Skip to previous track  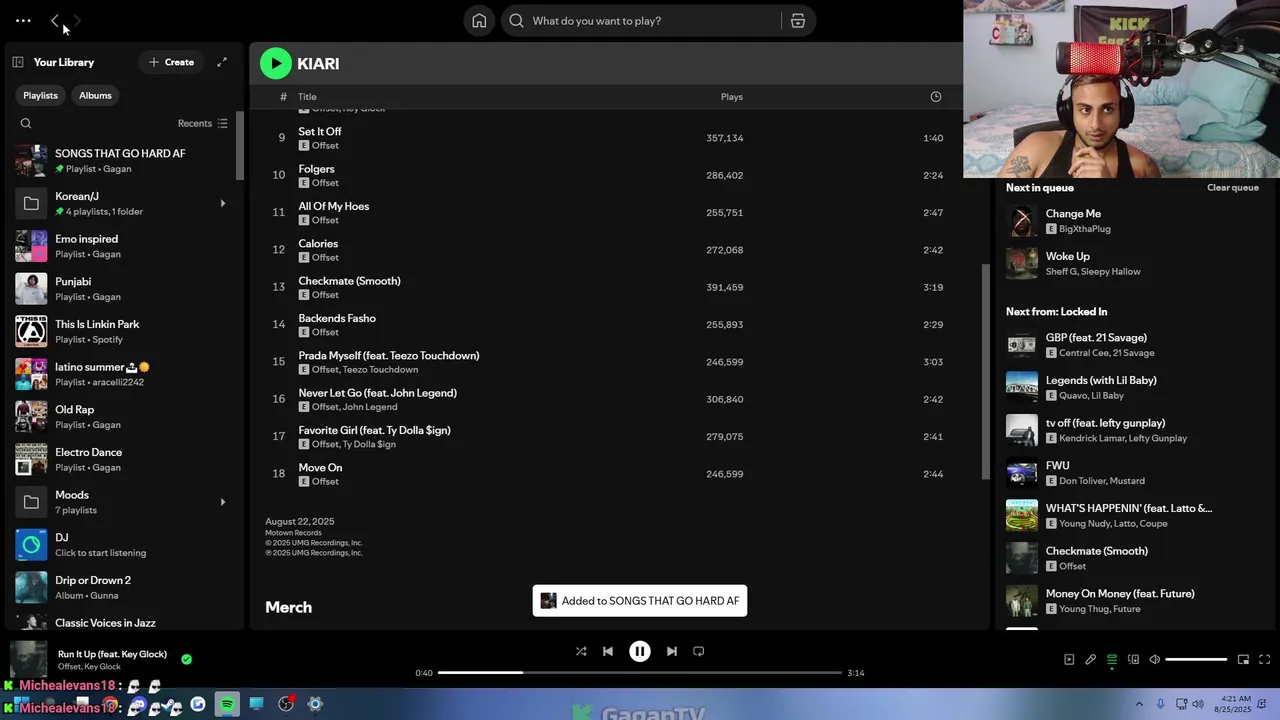608,651
